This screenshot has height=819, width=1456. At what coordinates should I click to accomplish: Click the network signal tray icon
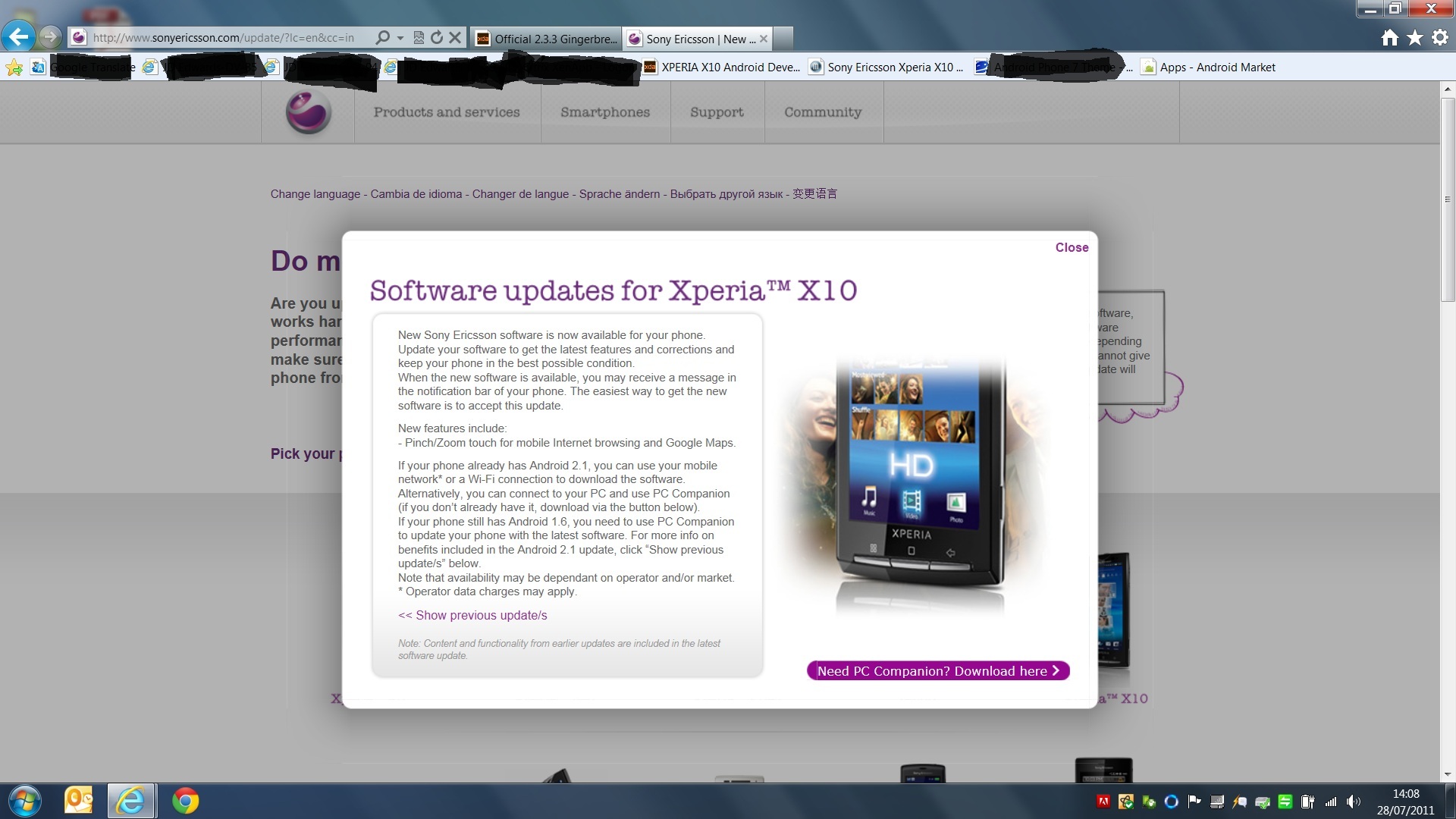(x=1331, y=802)
